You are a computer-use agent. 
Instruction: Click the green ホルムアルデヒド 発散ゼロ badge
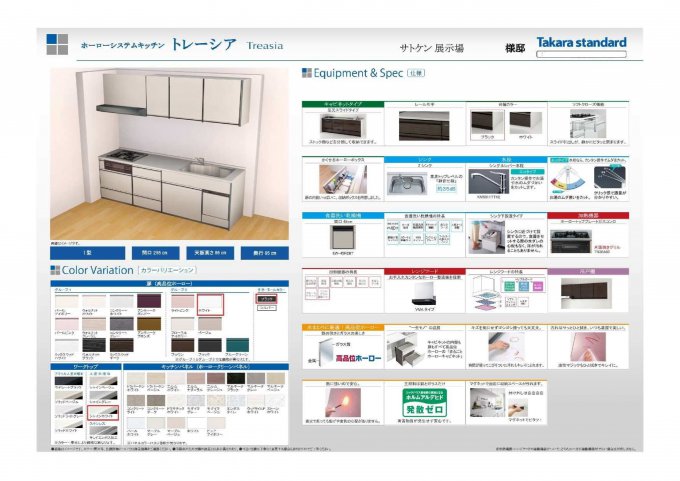click(424, 402)
